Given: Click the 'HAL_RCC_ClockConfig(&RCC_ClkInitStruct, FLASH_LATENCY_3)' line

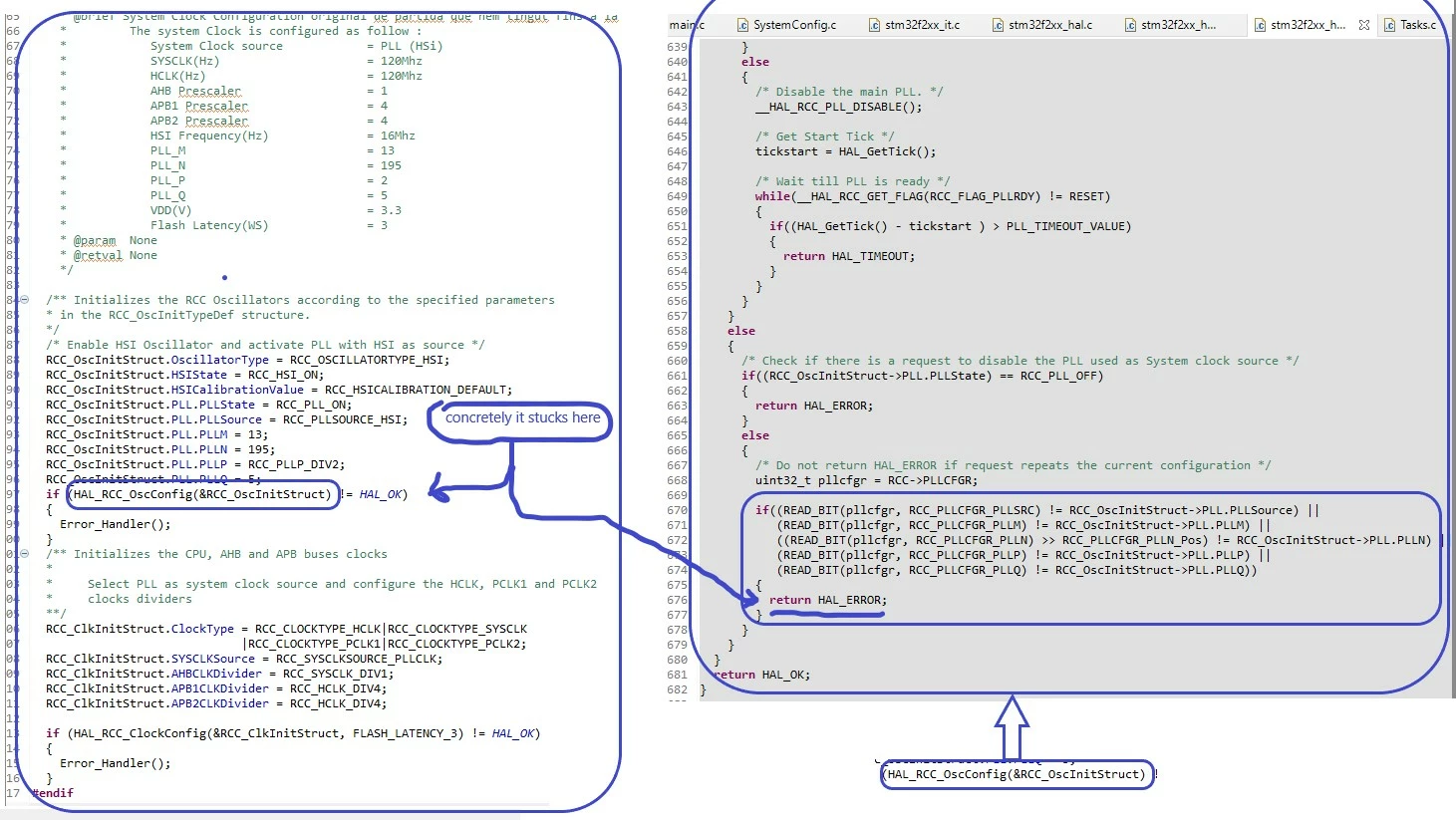Looking at the screenshot, I should pyautogui.click(x=292, y=733).
